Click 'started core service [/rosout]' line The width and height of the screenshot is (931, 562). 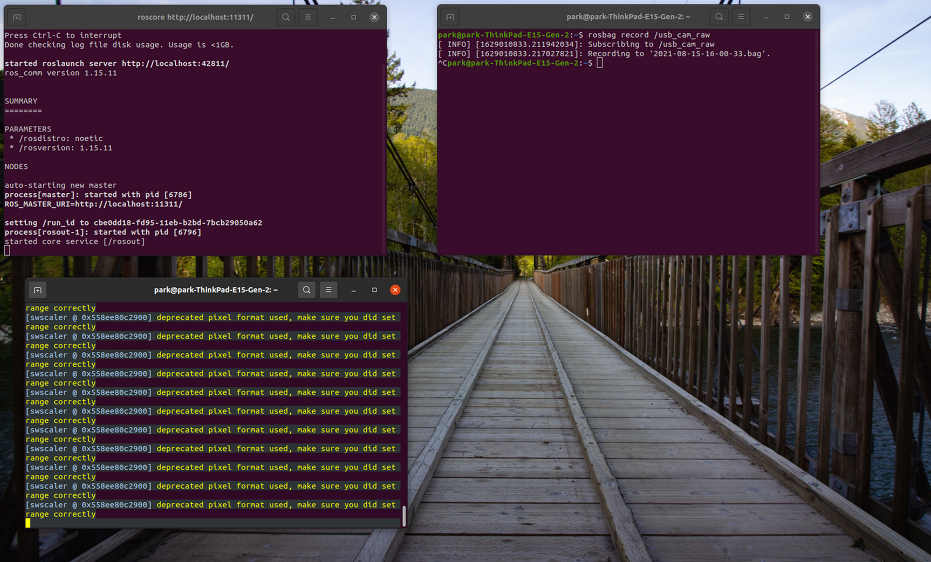pos(75,242)
